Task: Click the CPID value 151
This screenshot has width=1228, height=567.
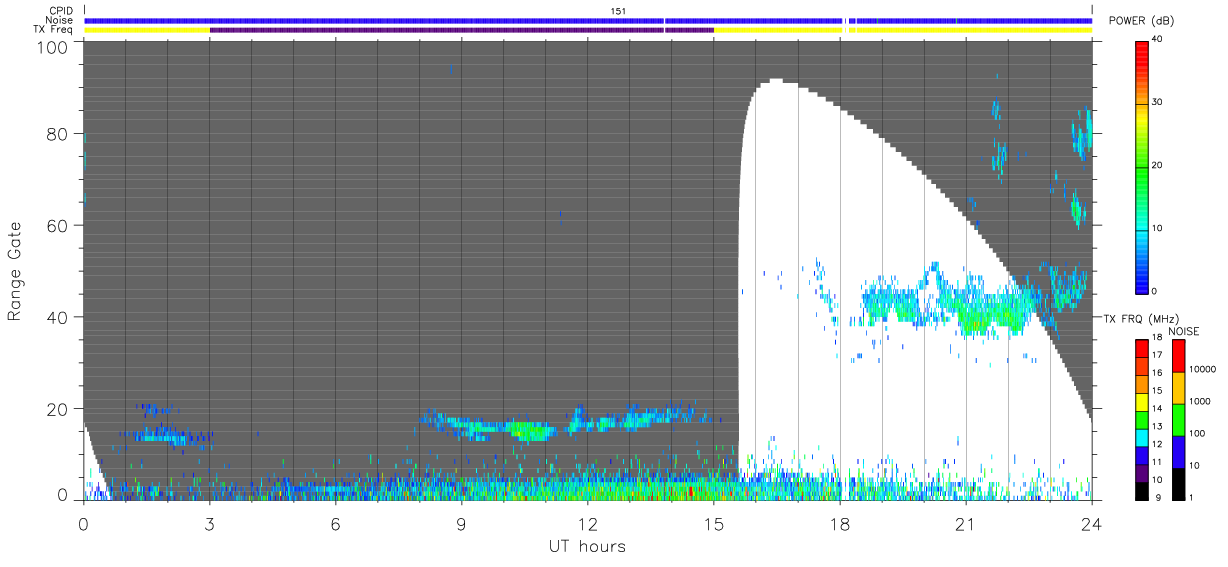Action: [x=617, y=11]
